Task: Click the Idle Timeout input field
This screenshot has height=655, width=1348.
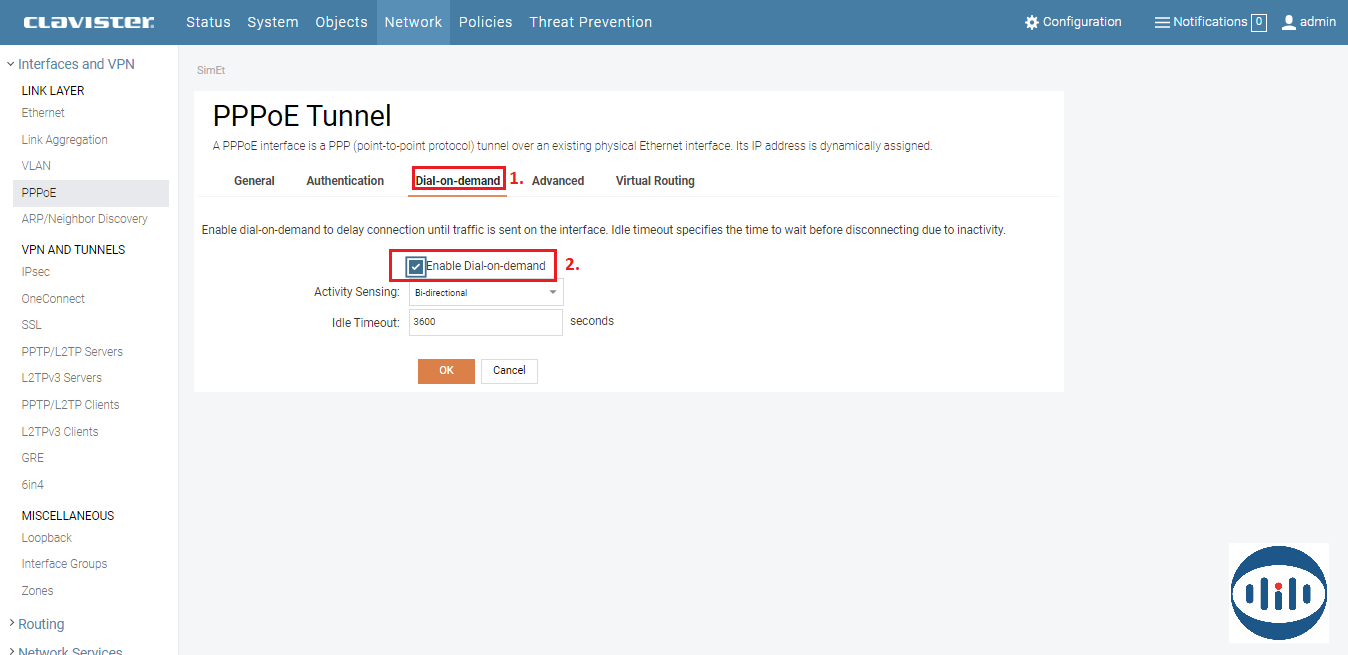Action: 486,322
